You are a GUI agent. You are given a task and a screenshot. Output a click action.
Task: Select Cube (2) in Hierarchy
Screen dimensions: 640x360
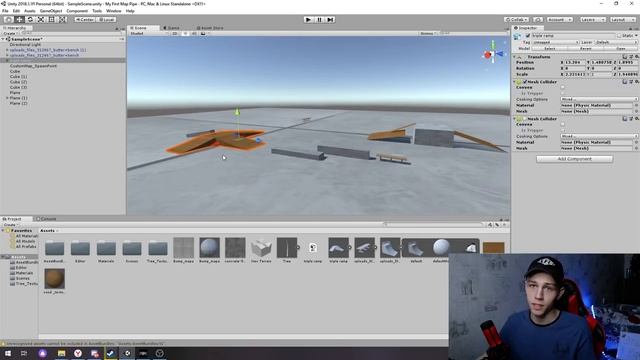(18, 82)
